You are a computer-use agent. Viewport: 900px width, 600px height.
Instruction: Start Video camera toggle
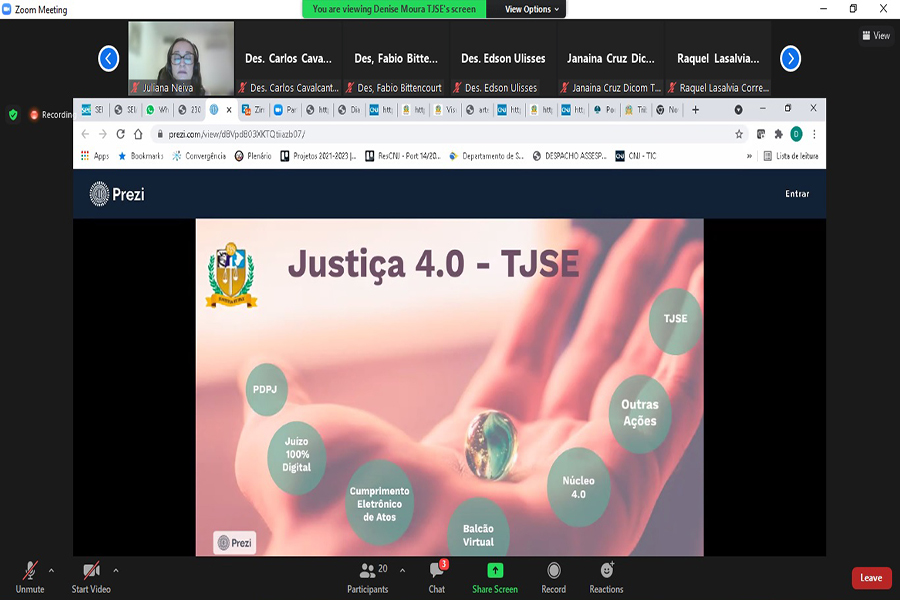click(x=91, y=577)
